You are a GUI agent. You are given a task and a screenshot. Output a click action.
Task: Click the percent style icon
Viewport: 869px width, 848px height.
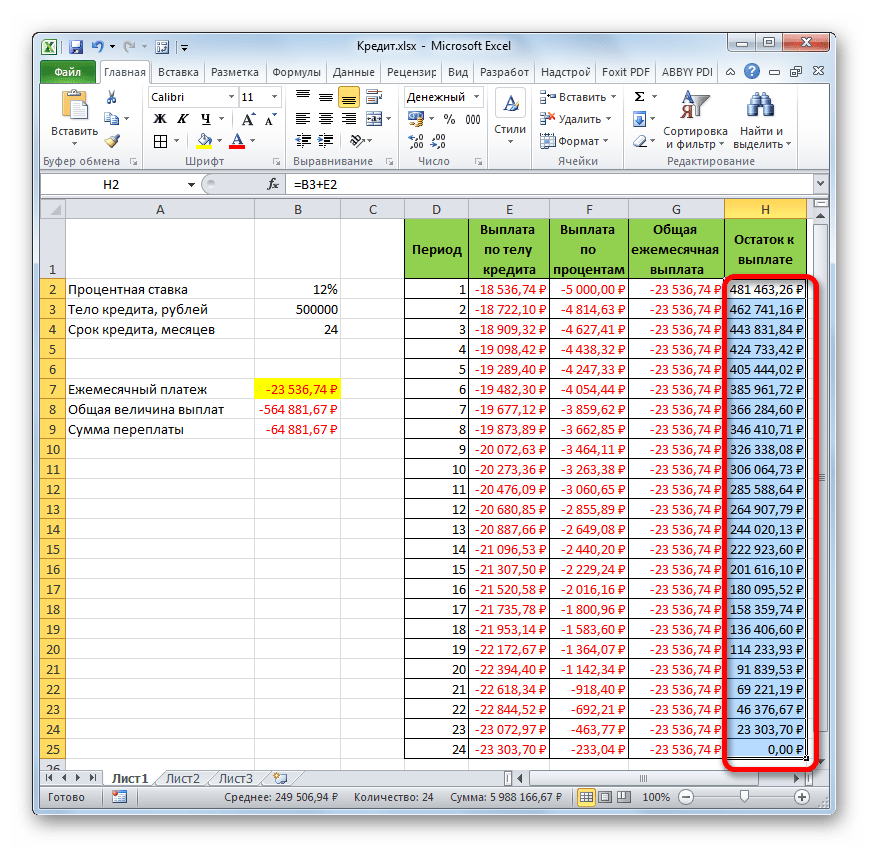[449, 119]
